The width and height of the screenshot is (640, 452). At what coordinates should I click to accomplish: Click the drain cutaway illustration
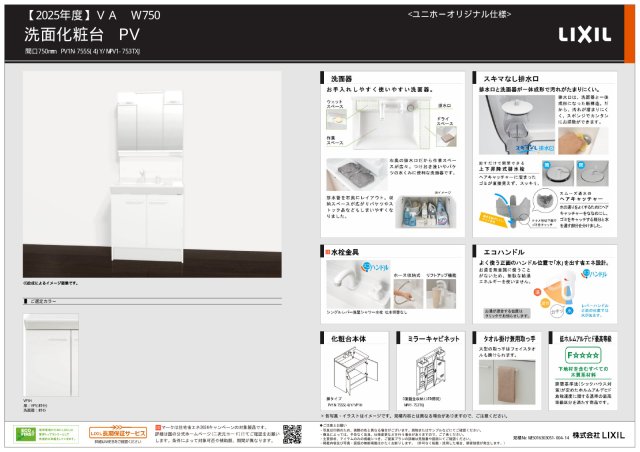(517, 125)
